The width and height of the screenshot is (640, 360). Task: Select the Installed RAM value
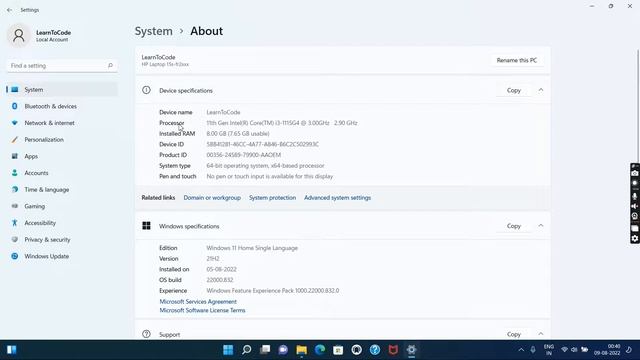(x=238, y=134)
